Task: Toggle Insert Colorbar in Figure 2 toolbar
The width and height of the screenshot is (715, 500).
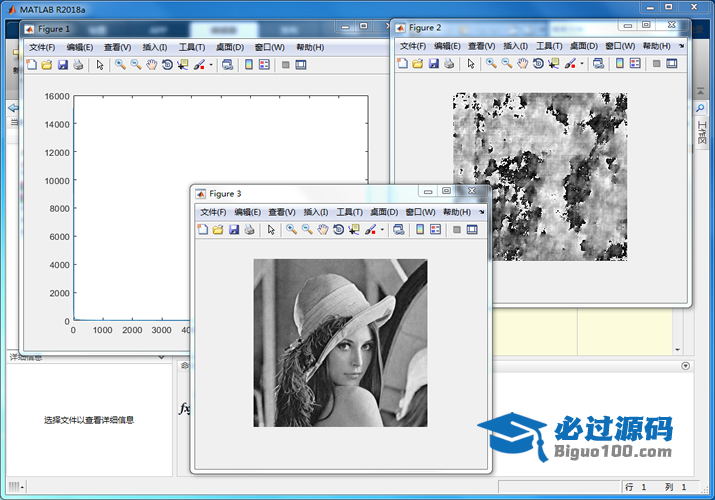Action: 620,63
